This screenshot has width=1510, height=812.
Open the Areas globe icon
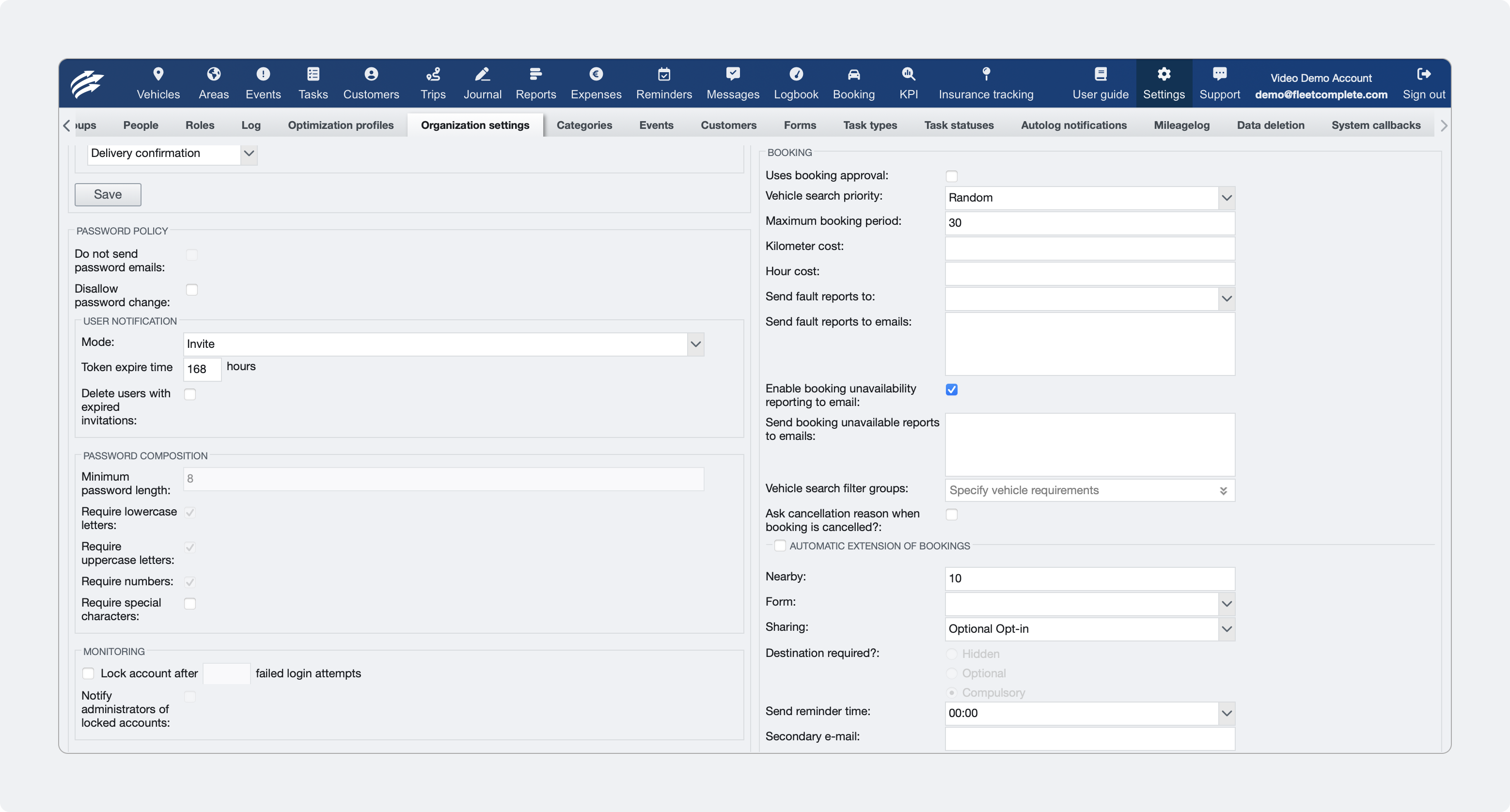(x=213, y=74)
